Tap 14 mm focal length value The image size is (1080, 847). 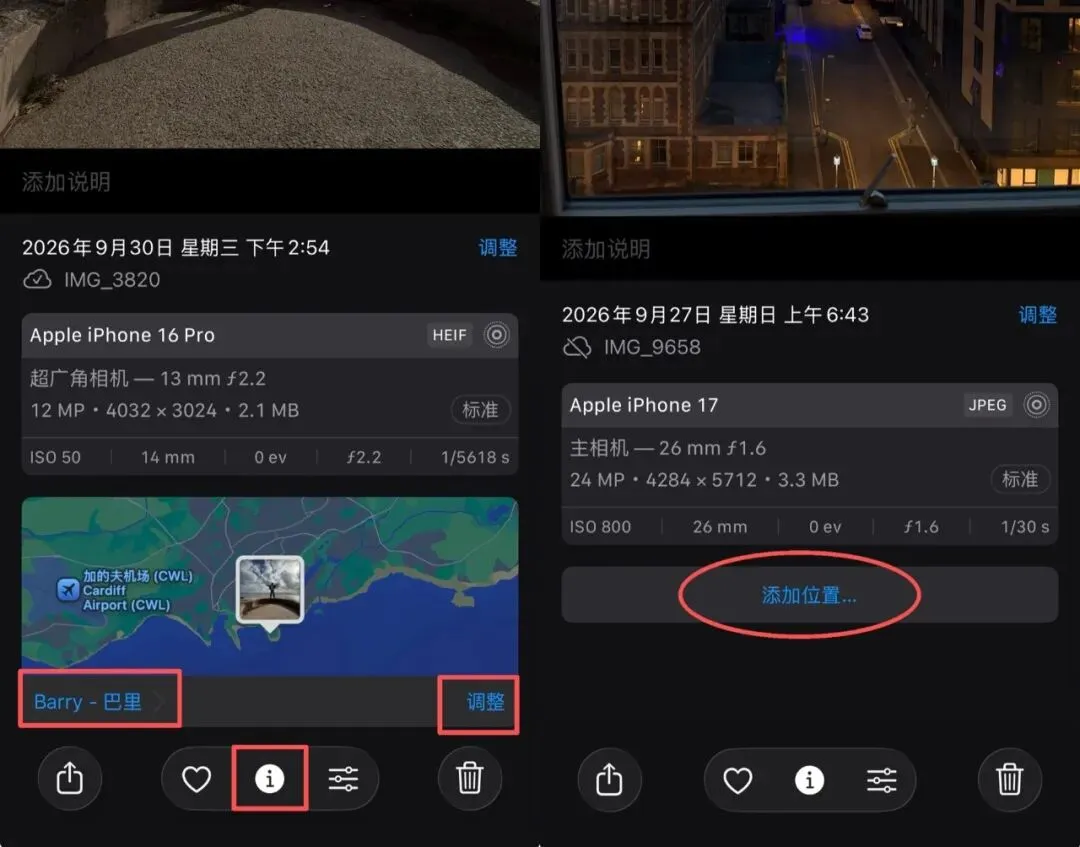[x=168, y=457]
